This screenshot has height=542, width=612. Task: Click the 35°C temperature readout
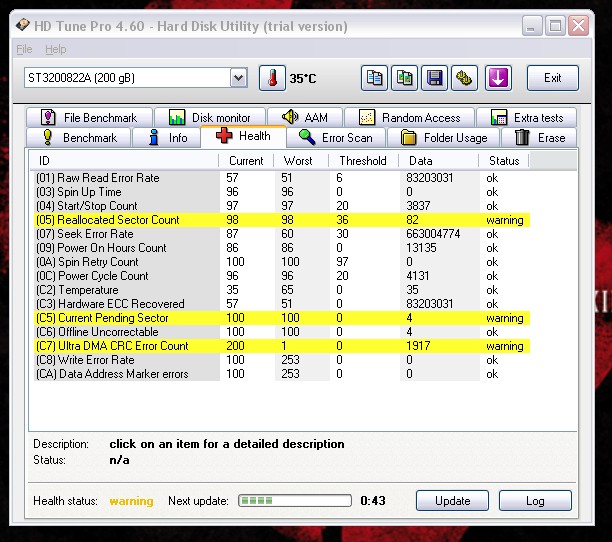303,79
